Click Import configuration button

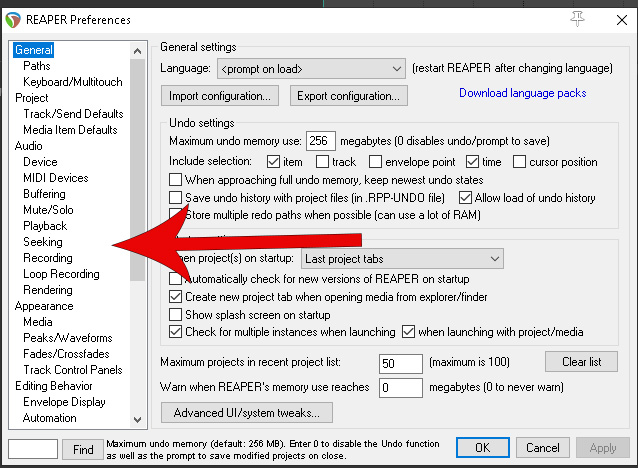tap(220, 96)
